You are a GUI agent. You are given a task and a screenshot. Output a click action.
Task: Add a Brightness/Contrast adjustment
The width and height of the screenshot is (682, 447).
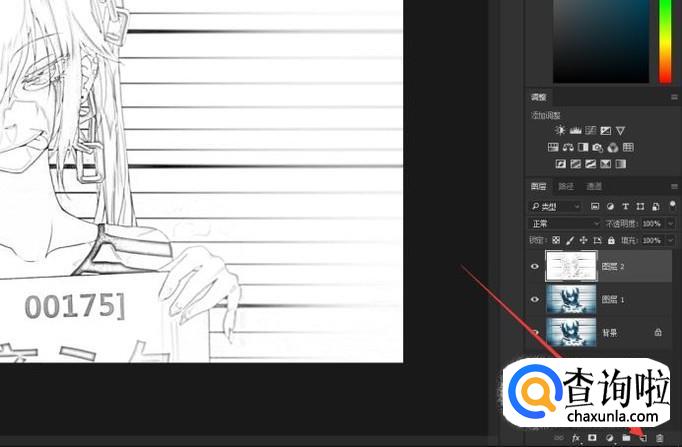(x=560, y=130)
